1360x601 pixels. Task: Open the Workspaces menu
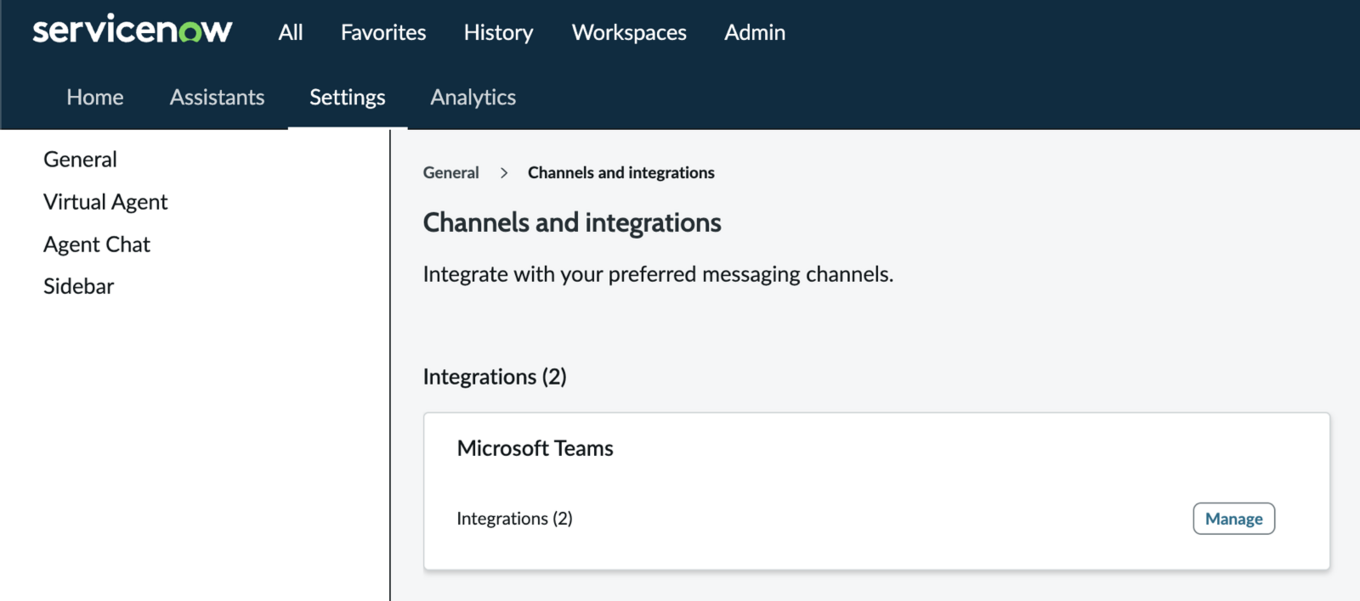pyautogui.click(x=629, y=32)
